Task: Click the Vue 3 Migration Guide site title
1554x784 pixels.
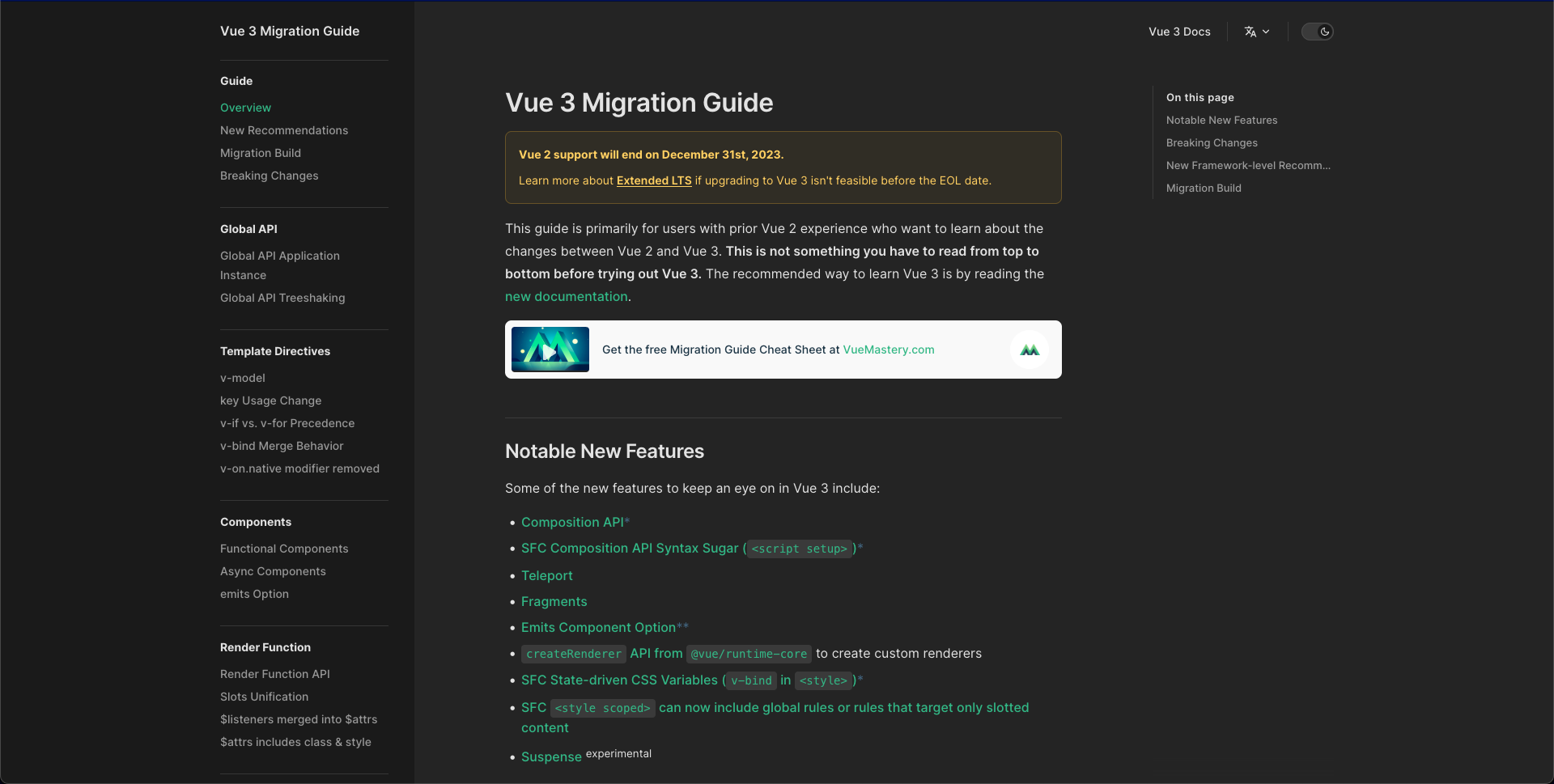Action: pyautogui.click(x=290, y=31)
